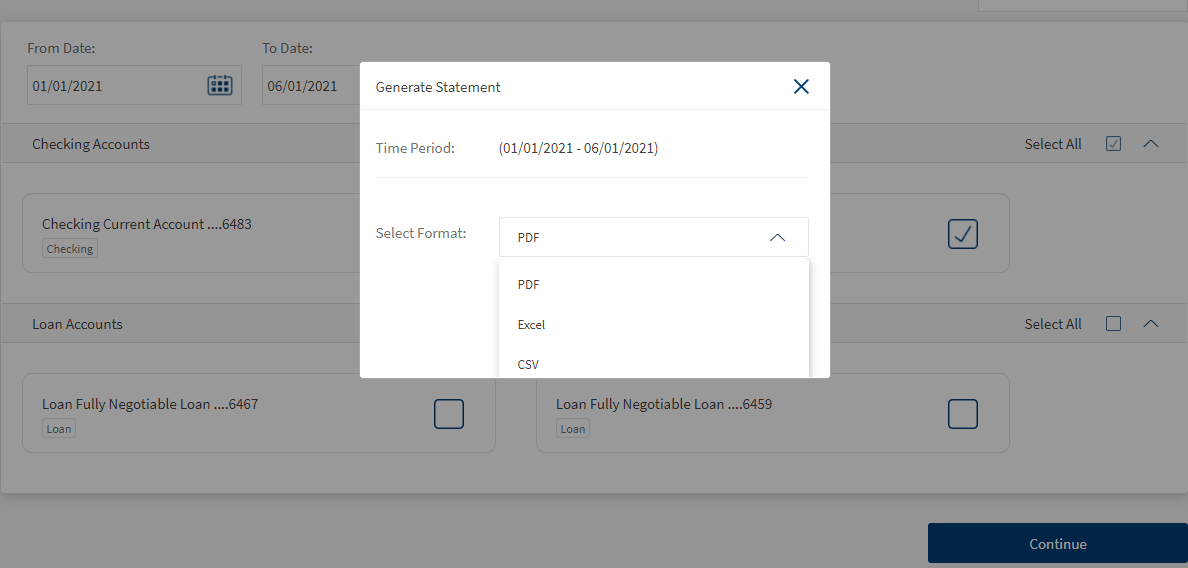Click Checking Current Account 6483 card title
Viewport: 1188px width, 568px height.
tap(147, 225)
